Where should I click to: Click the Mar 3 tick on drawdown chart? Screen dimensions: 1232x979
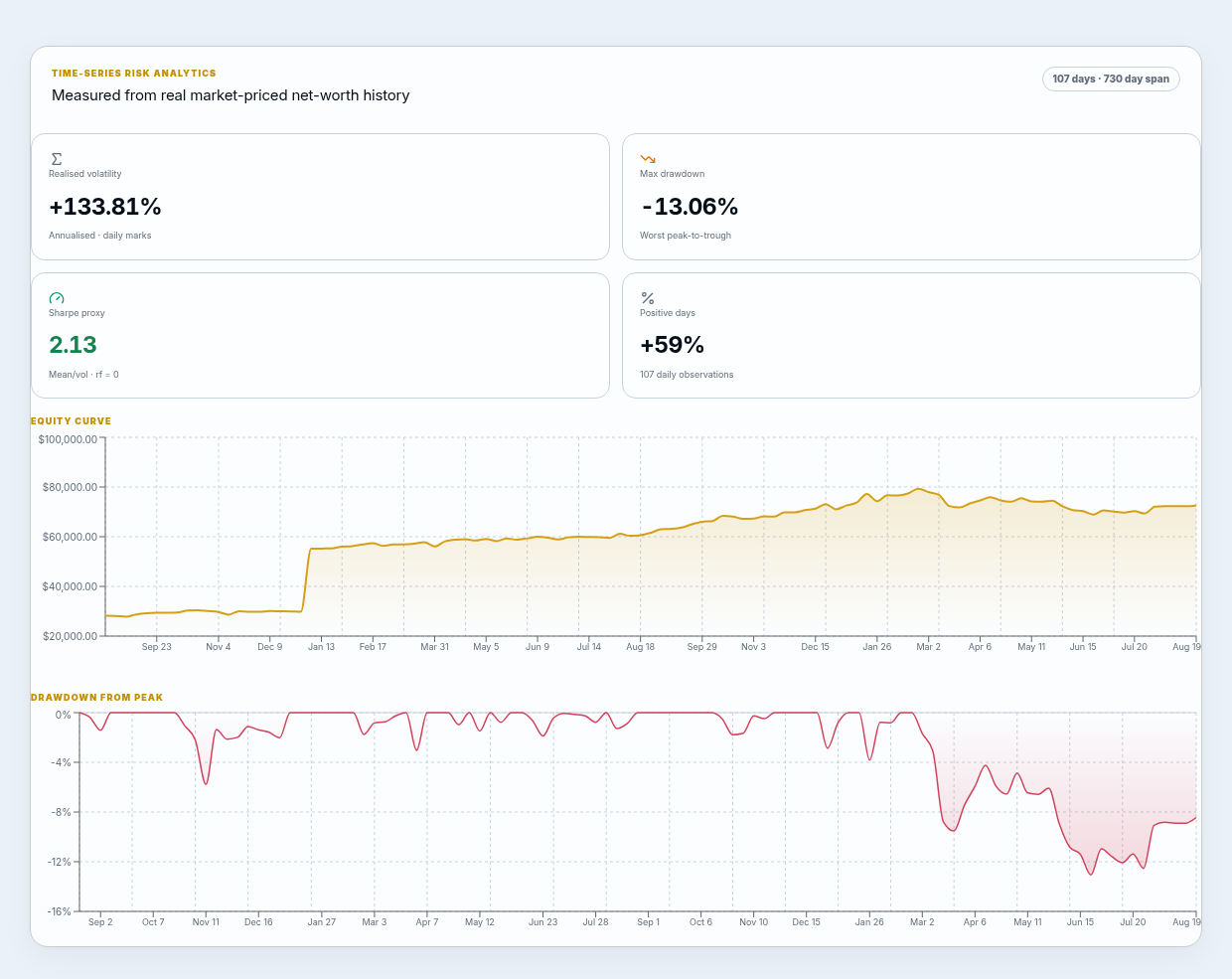point(375,922)
